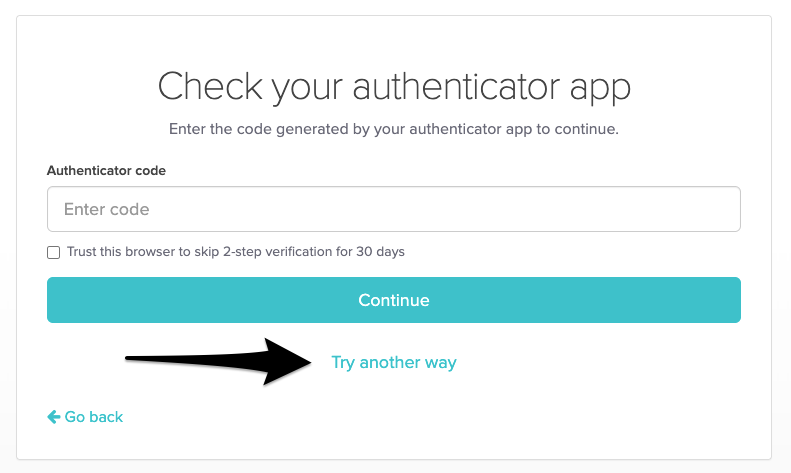Click the instruction text under the heading
Viewport: 791px width, 473px height.
[x=394, y=129]
